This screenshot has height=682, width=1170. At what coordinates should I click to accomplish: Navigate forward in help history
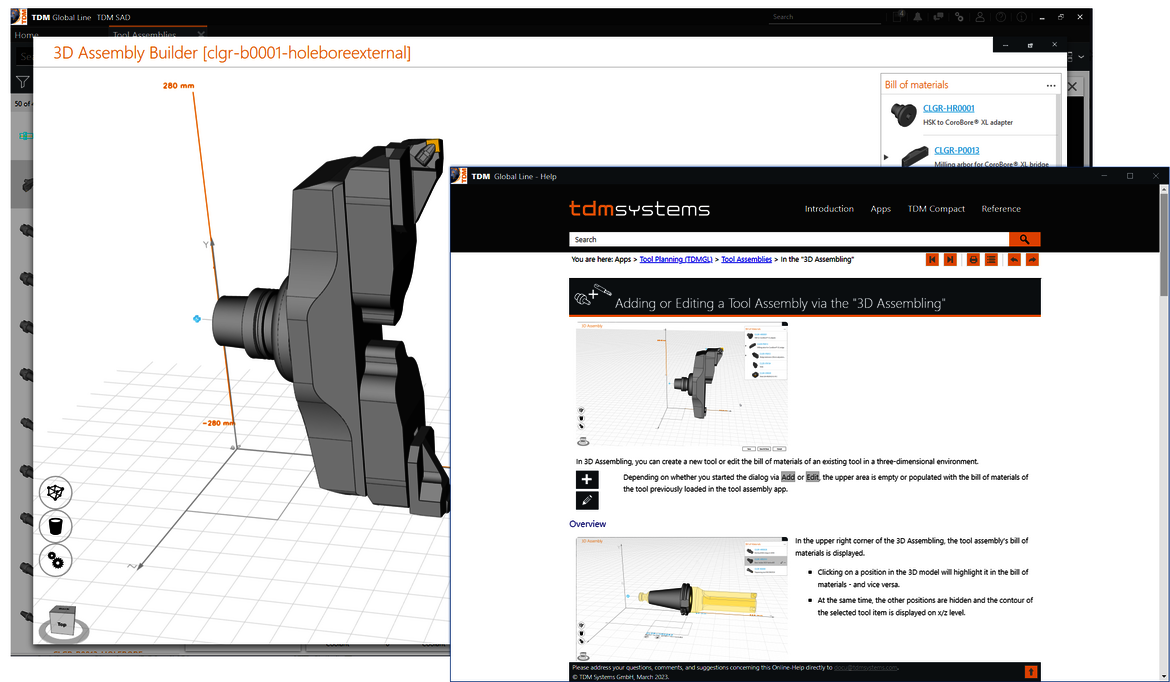tap(1032, 259)
